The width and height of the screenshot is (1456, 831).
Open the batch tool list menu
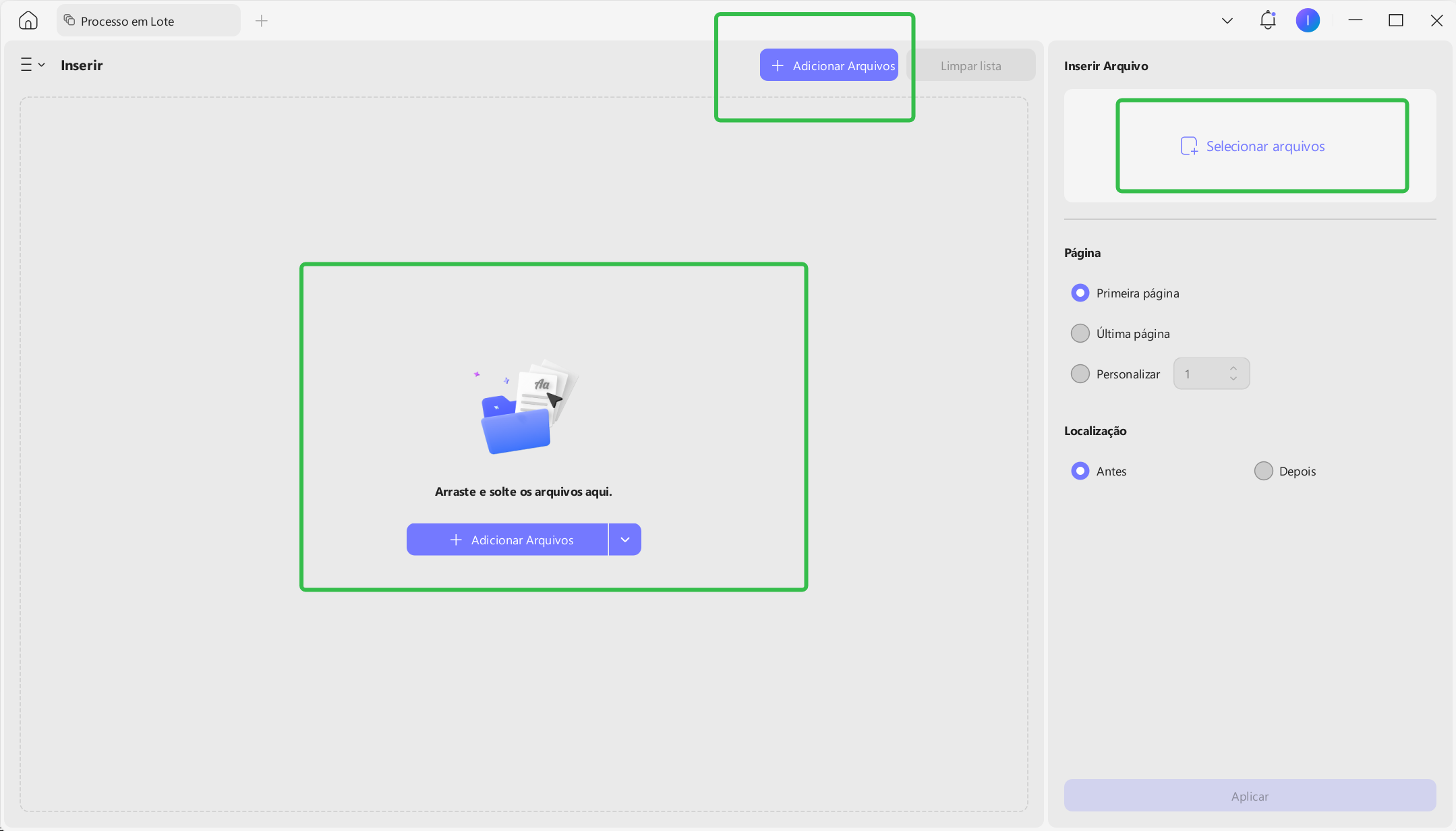click(x=32, y=65)
